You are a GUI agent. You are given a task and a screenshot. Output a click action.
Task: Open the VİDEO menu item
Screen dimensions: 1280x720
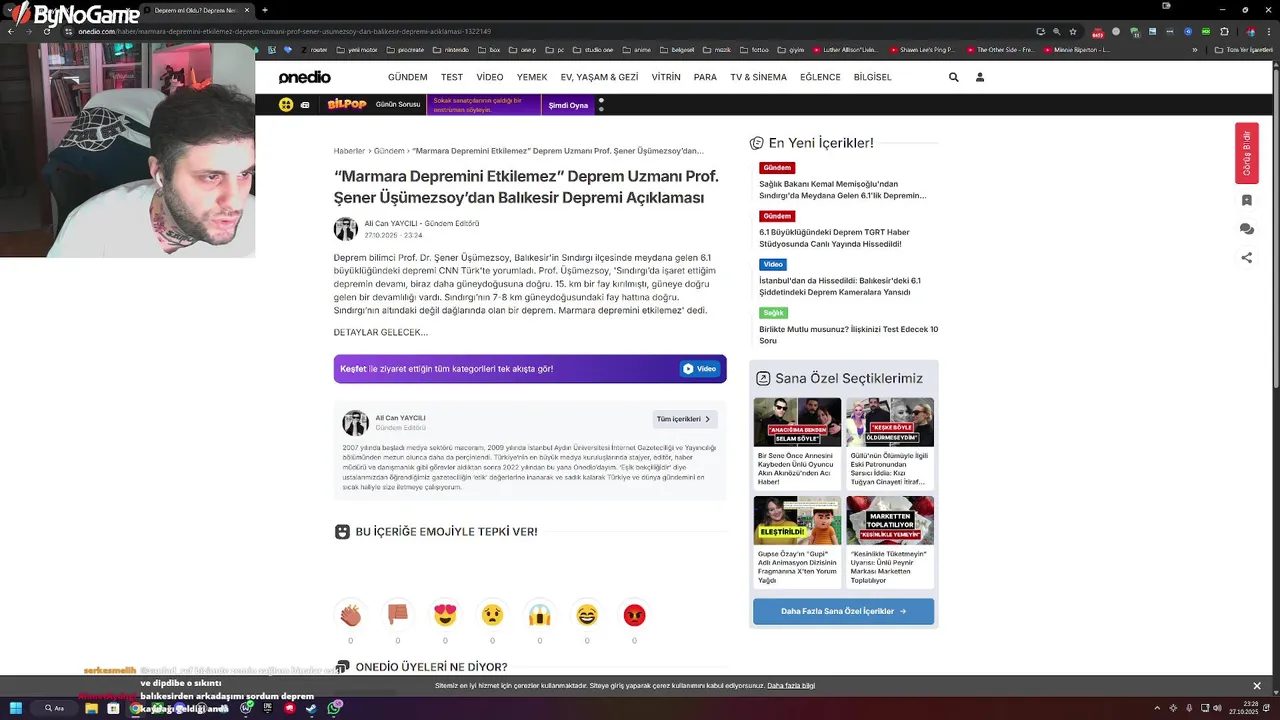490,77
